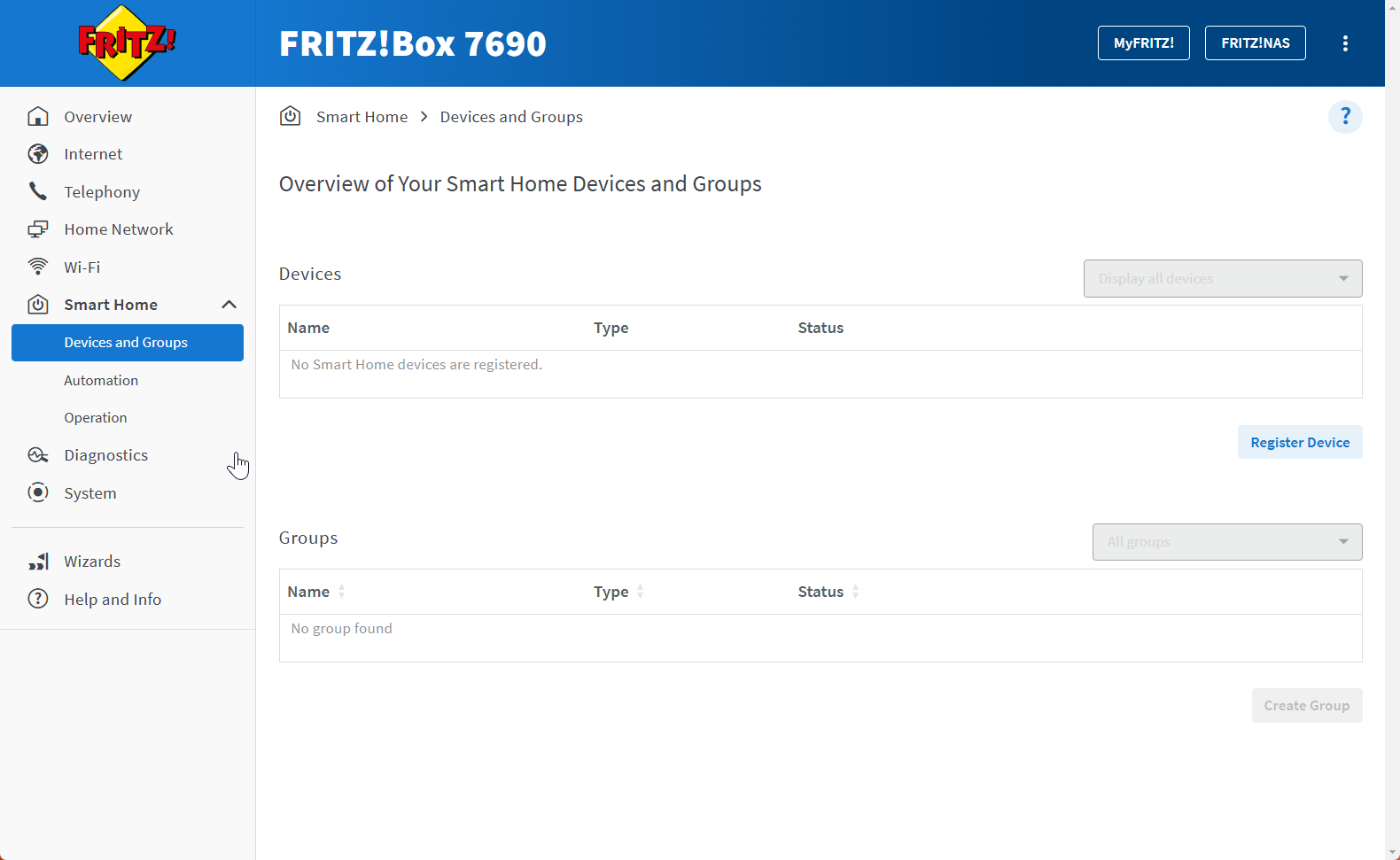1400x860 pixels.
Task: Click the Home Network monitor icon
Action: tap(38, 229)
